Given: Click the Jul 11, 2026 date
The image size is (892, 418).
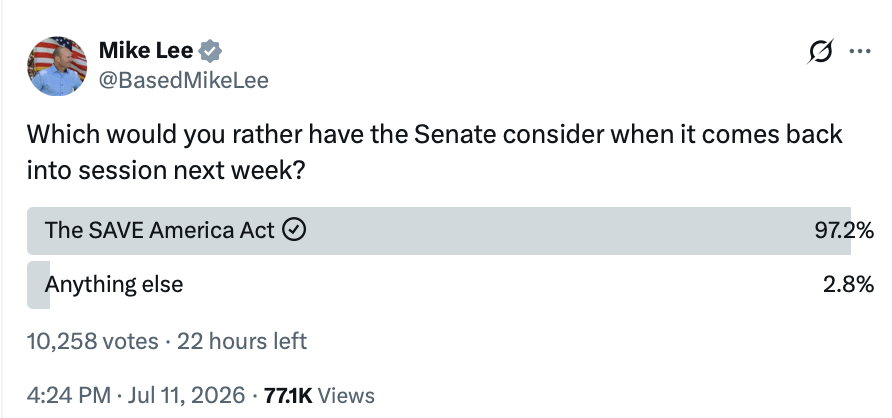Looking at the screenshot, I should pyautogui.click(x=186, y=395).
